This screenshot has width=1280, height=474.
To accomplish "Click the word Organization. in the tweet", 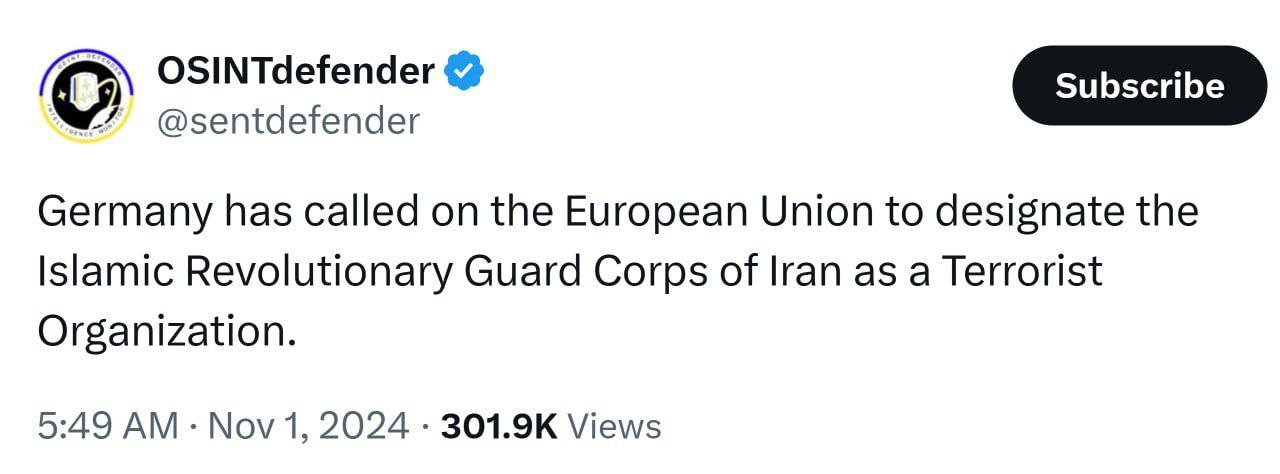I will [167, 332].
